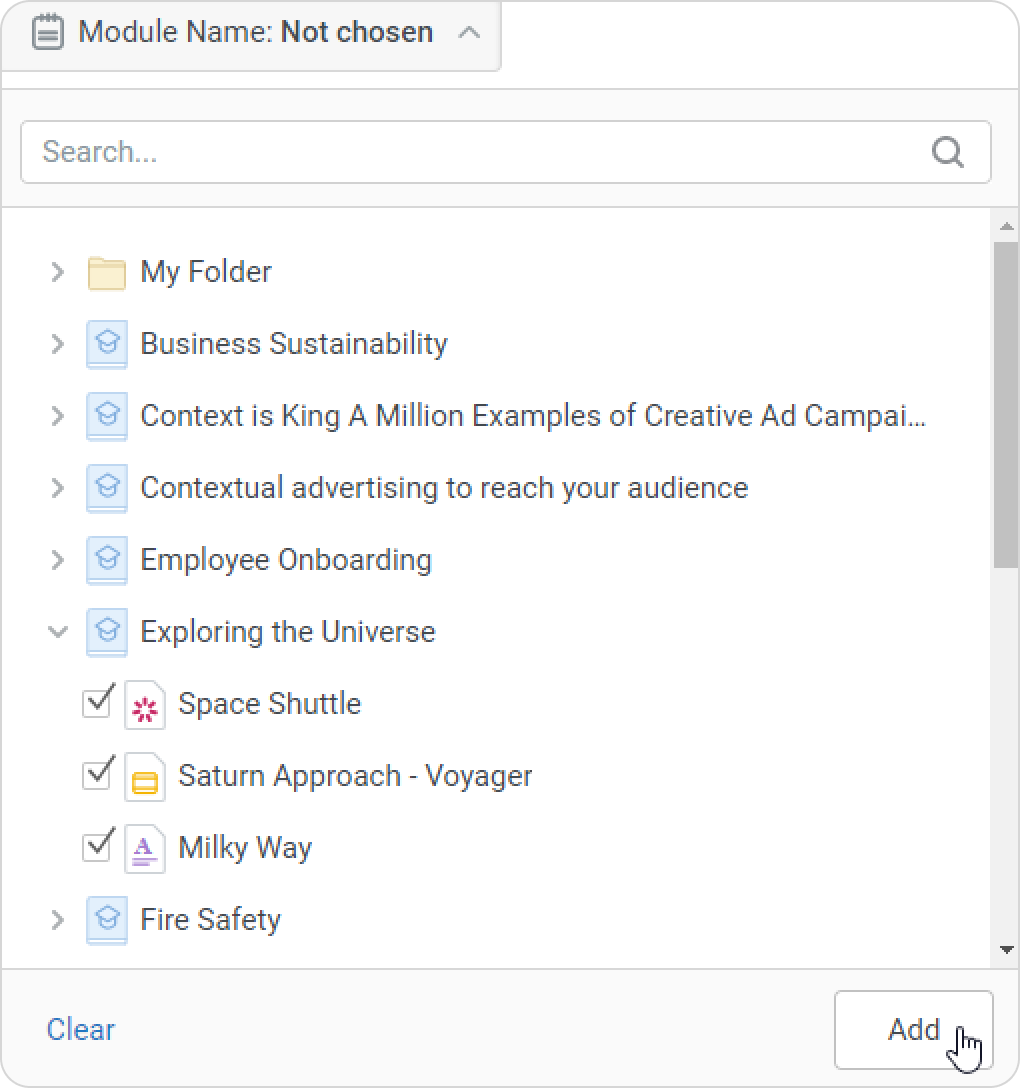1020x1088 pixels.
Task: Expand the Fire Safety course
Action: point(58,920)
